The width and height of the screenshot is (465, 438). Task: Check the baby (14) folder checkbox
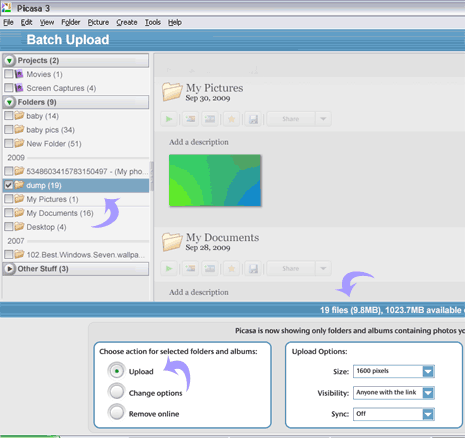click(9, 116)
